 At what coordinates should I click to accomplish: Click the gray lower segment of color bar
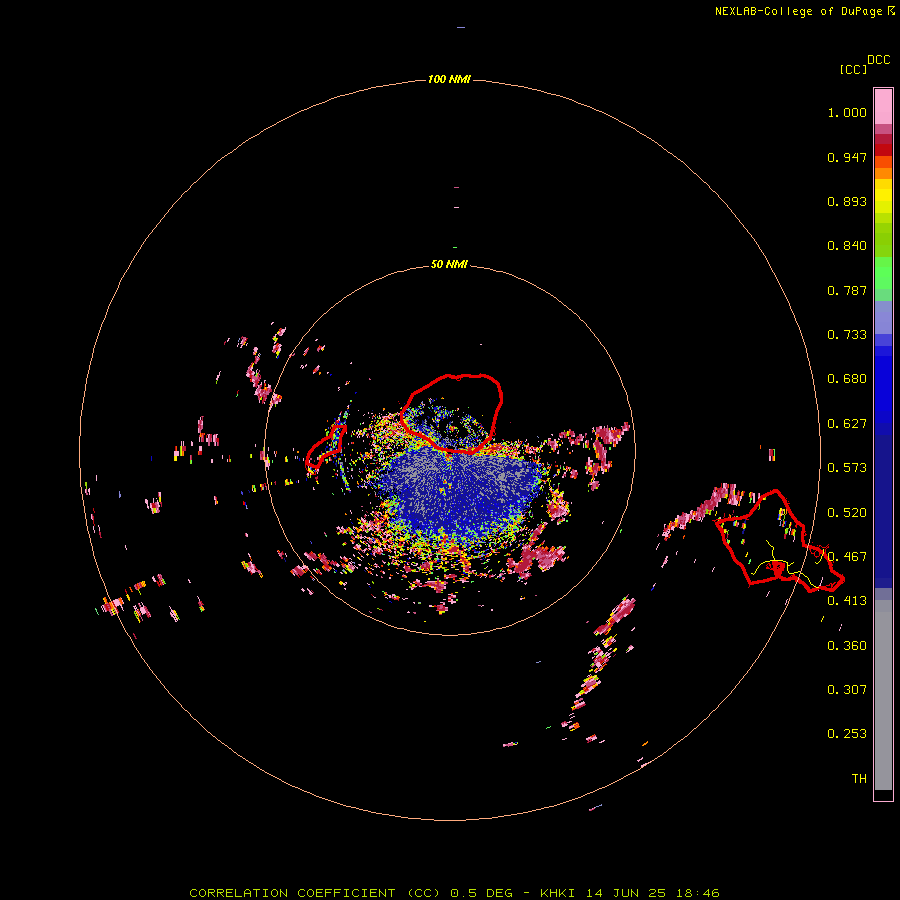pyautogui.click(x=883, y=695)
